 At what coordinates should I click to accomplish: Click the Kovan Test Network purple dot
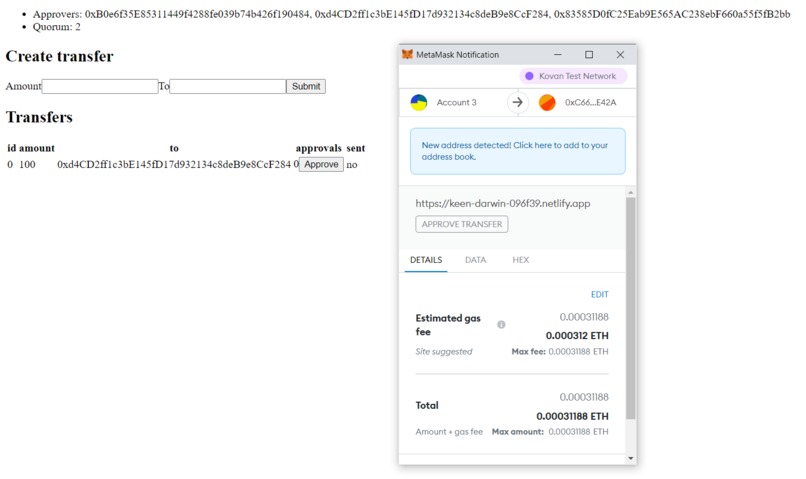[529, 76]
